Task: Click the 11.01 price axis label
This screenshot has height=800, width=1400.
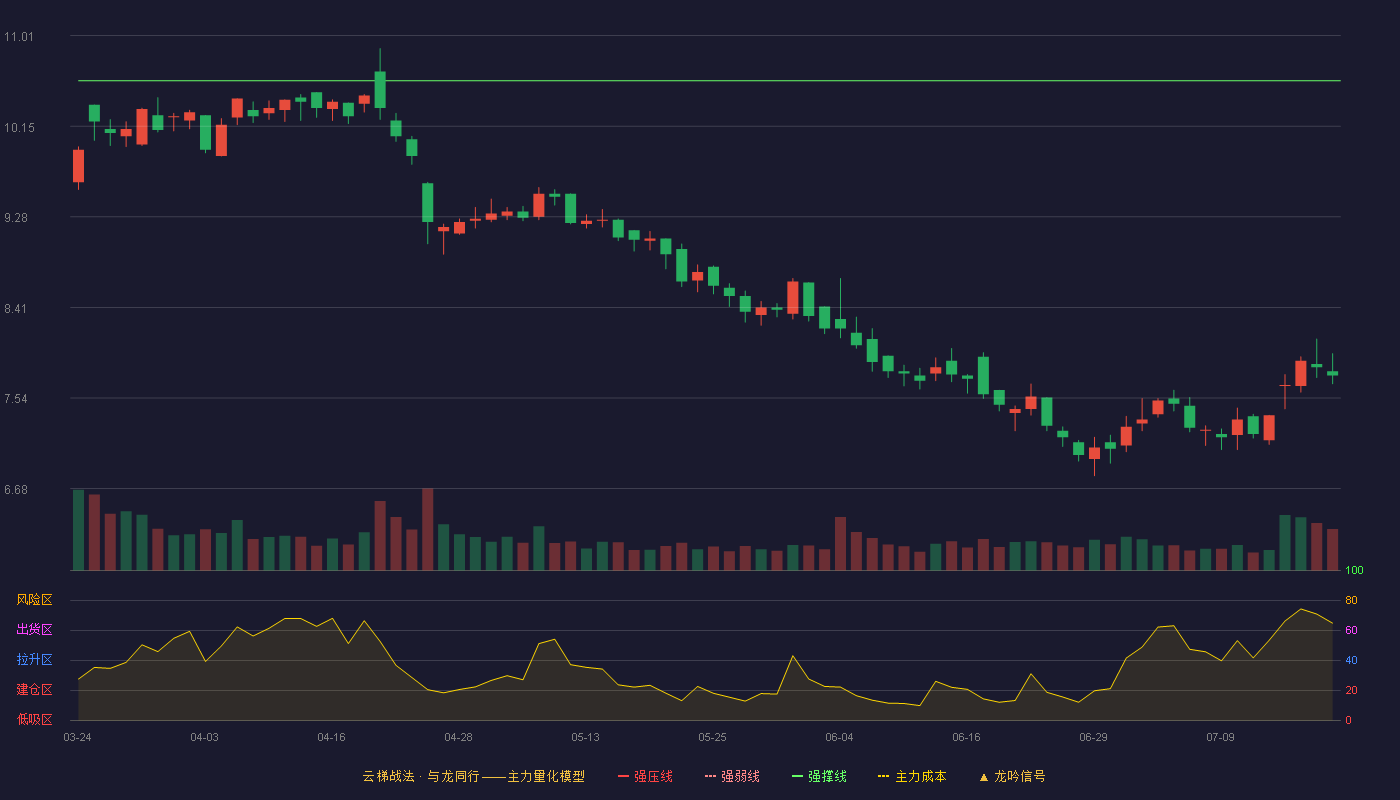Action: (18, 37)
